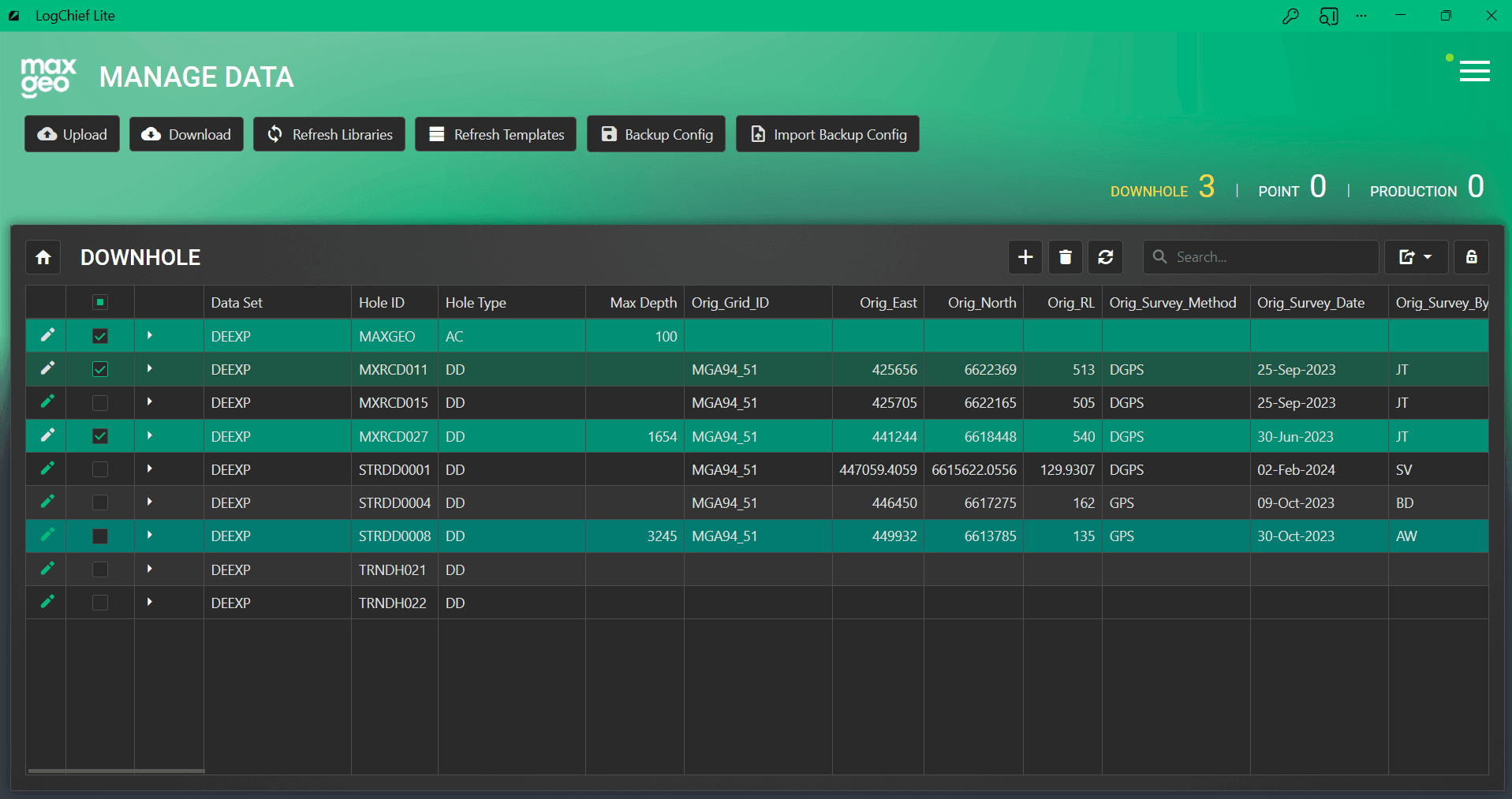Click the Upload button
The width and height of the screenshot is (1512, 799).
pos(72,134)
